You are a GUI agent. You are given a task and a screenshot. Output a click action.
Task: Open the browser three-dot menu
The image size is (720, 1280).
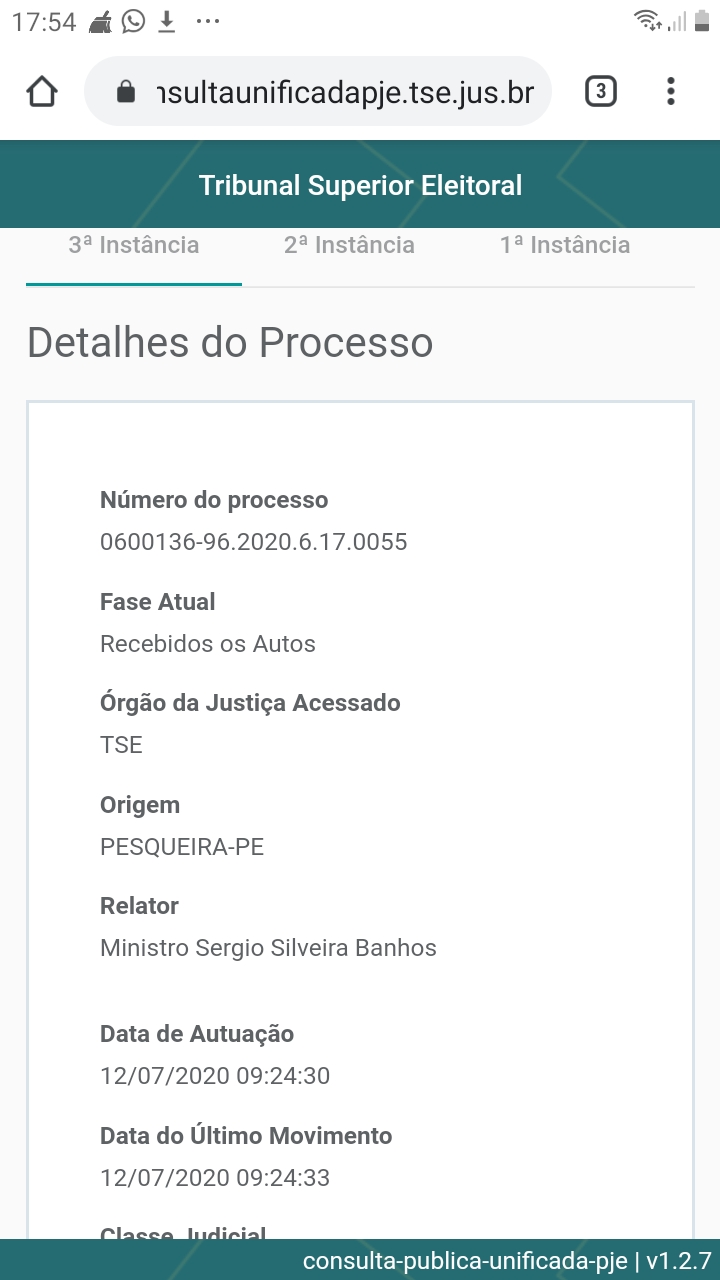[x=670, y=92]
